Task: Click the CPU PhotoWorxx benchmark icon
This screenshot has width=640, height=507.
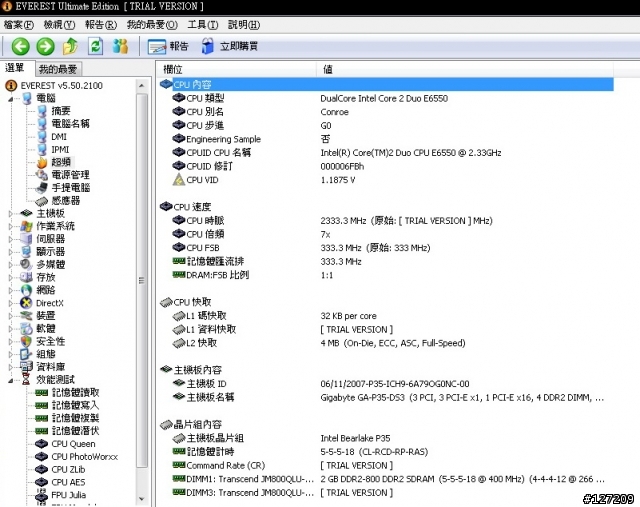Action: tap(42, 457)
